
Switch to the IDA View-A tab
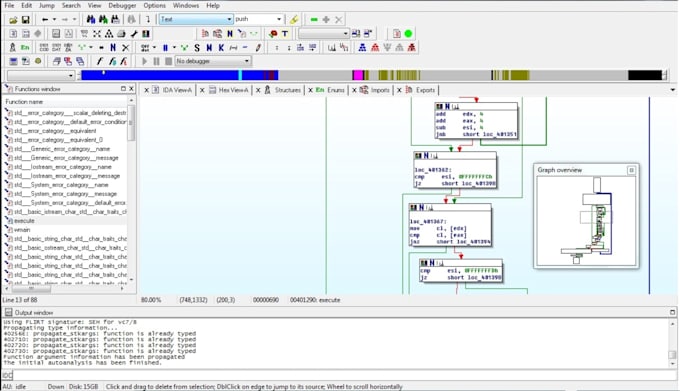pos(172,90)
